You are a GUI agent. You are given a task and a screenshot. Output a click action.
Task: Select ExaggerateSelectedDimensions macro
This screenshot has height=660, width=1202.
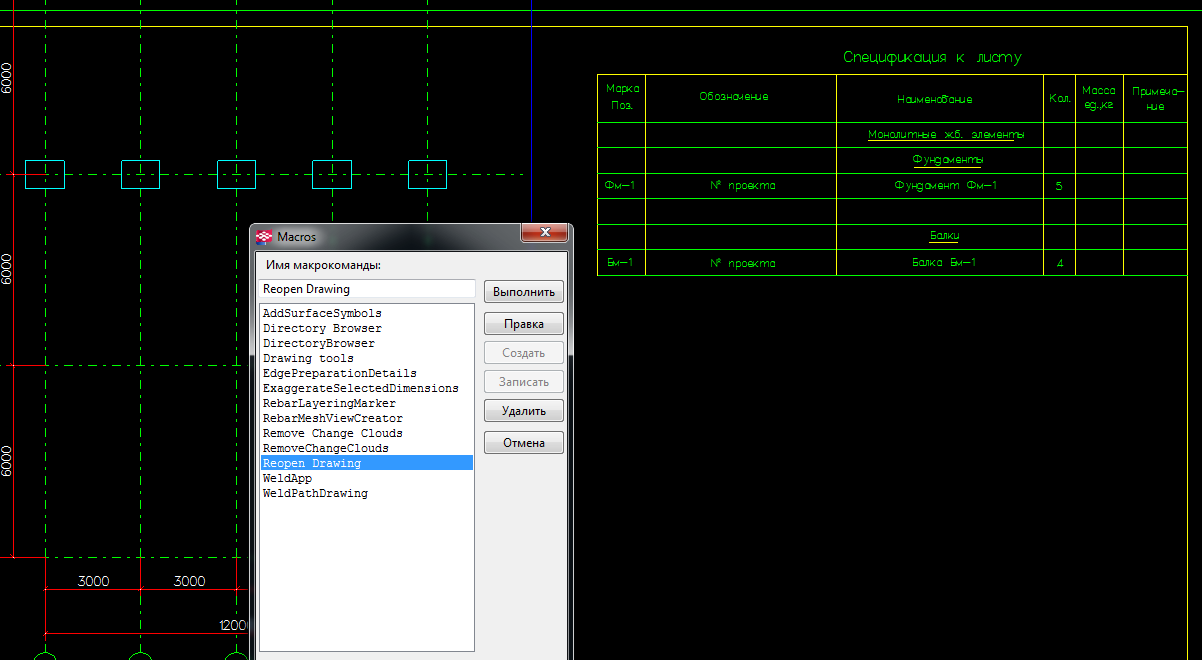click(x=360, y=388)
